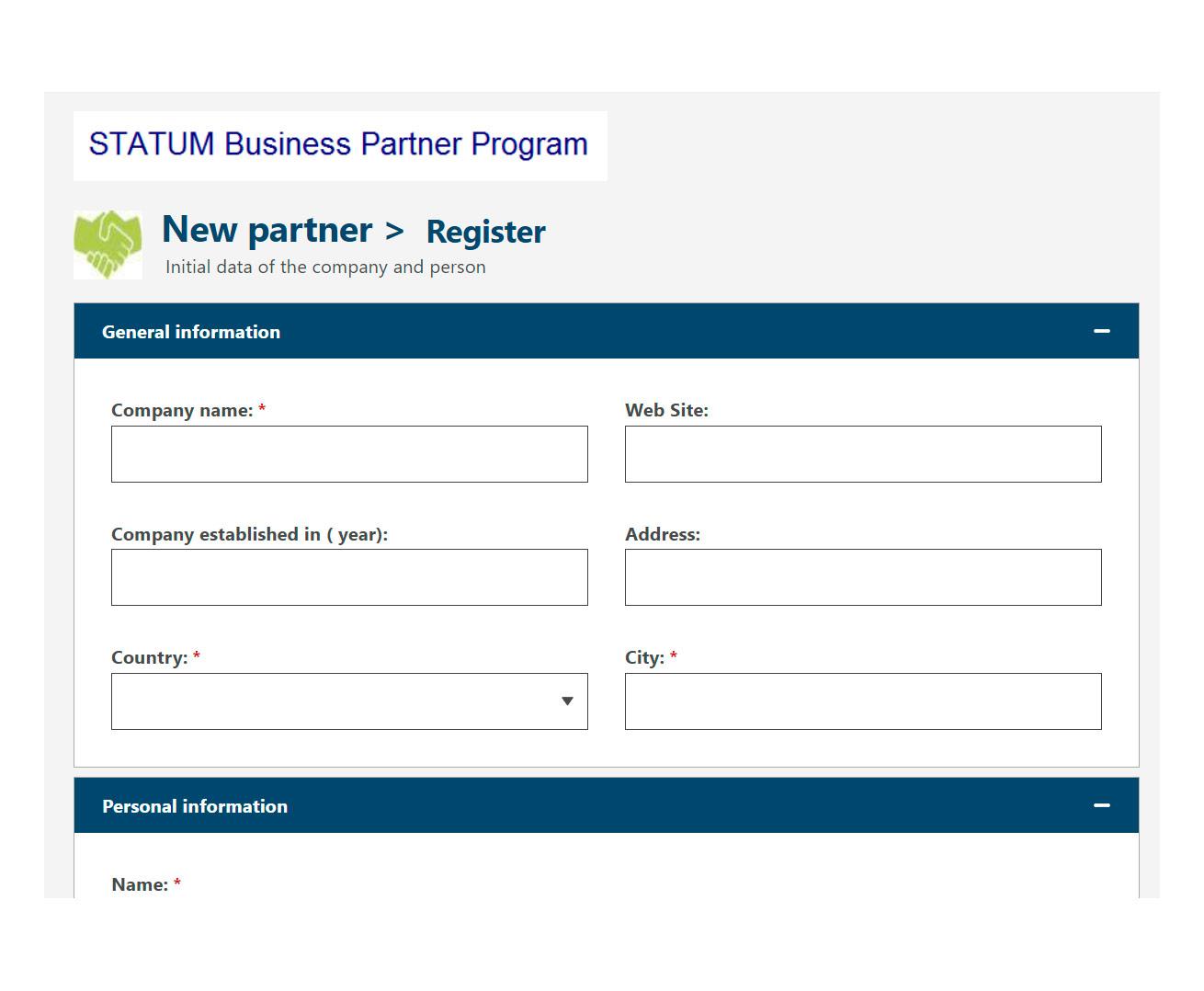Screen dimensions: 1204x991
Task: Focus the Web Site text field
Action: (863, 454)
